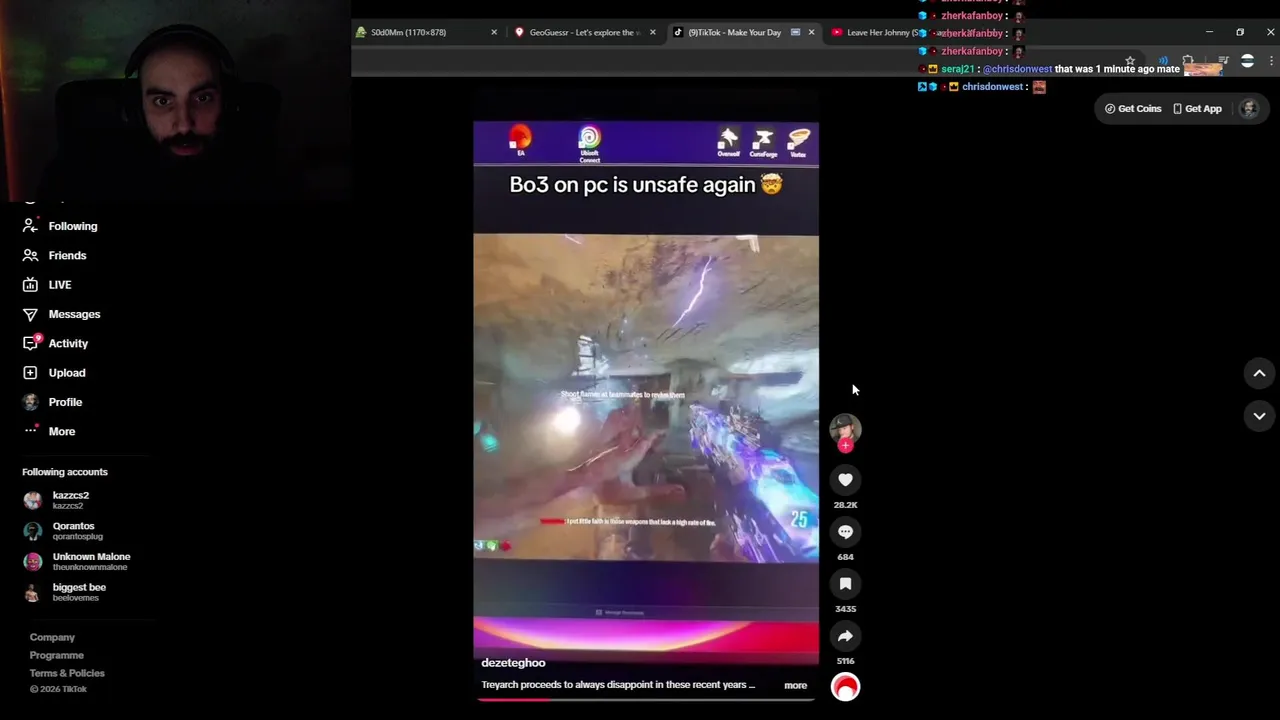Click the 'Treyarch proceeds to always disappoint' caption
This screenshot has height=720, width=1280.
tap(618, 685)
